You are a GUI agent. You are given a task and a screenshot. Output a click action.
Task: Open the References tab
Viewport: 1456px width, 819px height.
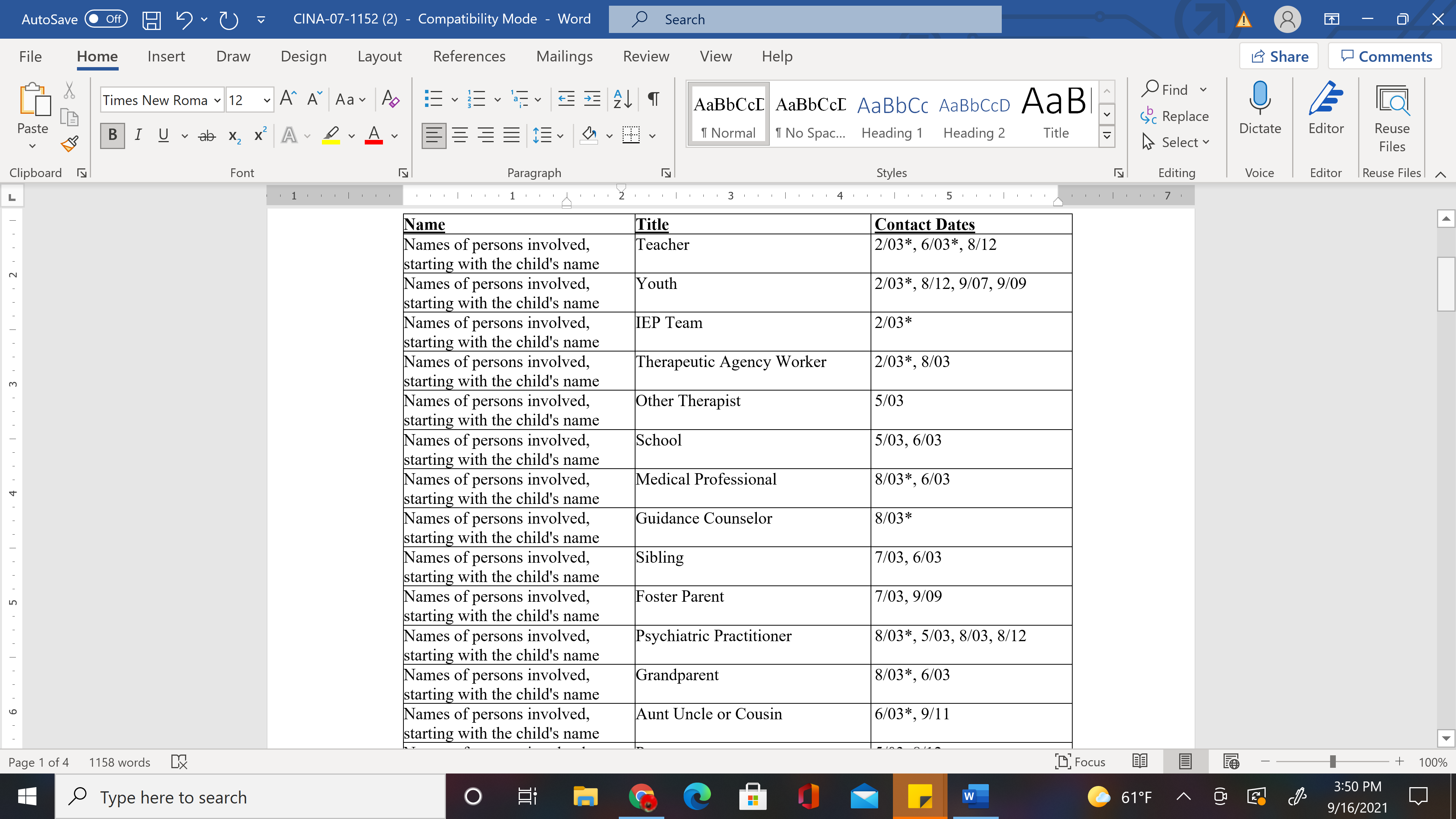pos(469,56)
